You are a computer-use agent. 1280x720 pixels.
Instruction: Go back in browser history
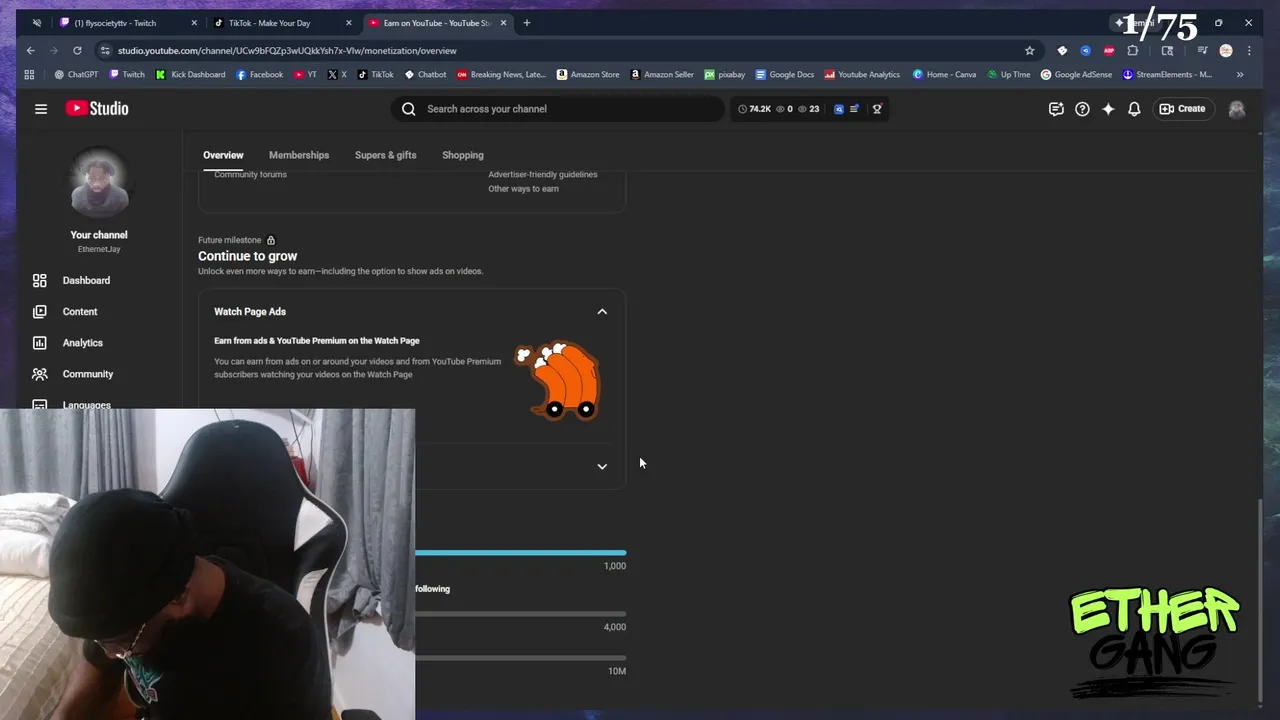[31, 51]
